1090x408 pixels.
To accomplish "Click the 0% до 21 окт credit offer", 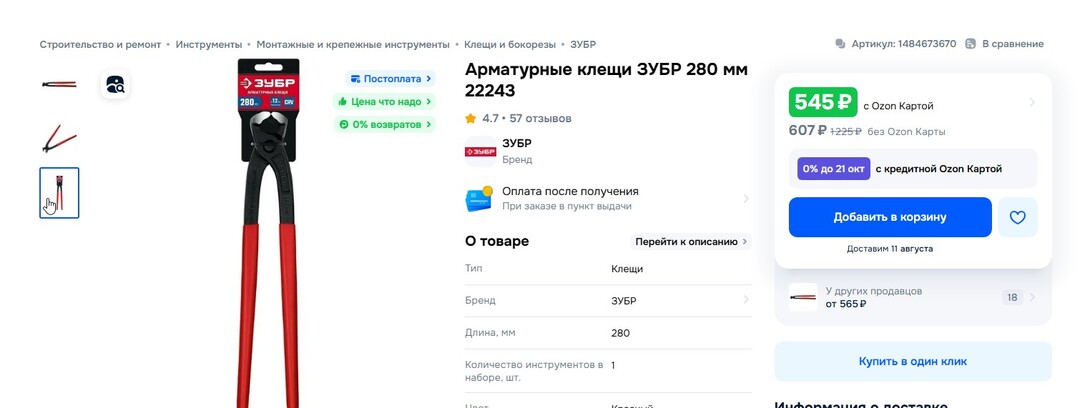I will click(834, 169).
